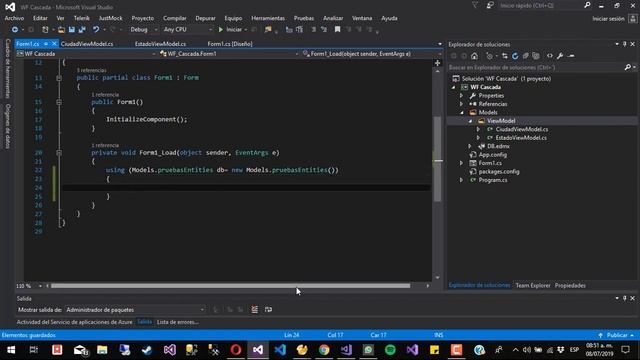This screenshot has width=640, height=360.
Task: Open the Cuadro de herramientas side tab
Action: (8, 69)
